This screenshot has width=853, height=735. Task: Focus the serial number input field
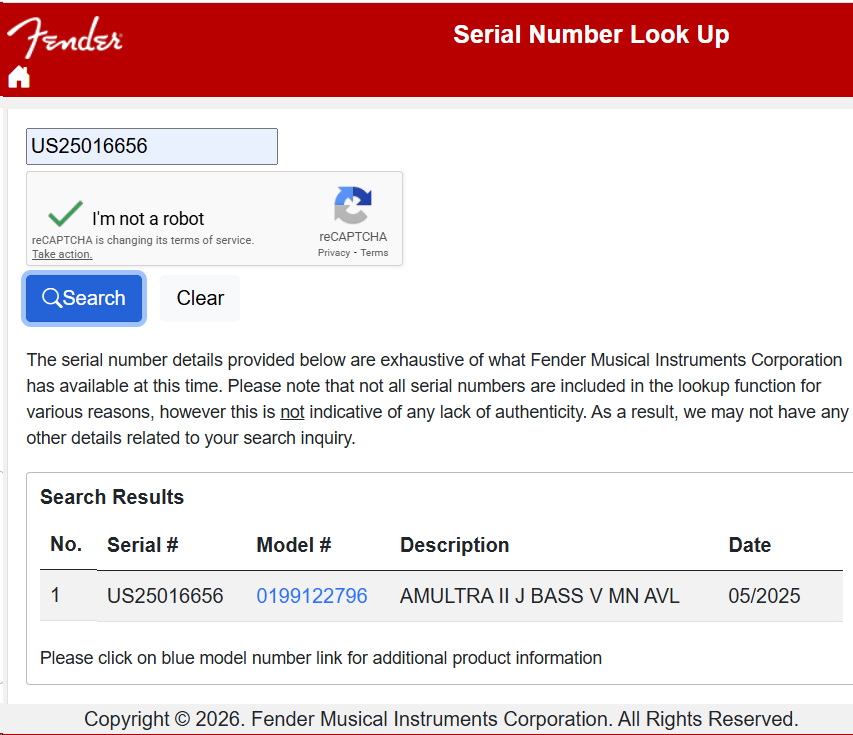point(151,146)
